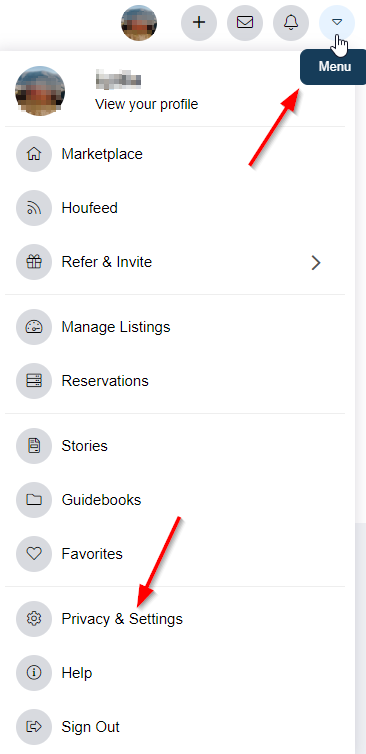The width and height of the screenshot is (366, 754).
Task: Open Privacy & Settings
Action: tap(175, 618)
